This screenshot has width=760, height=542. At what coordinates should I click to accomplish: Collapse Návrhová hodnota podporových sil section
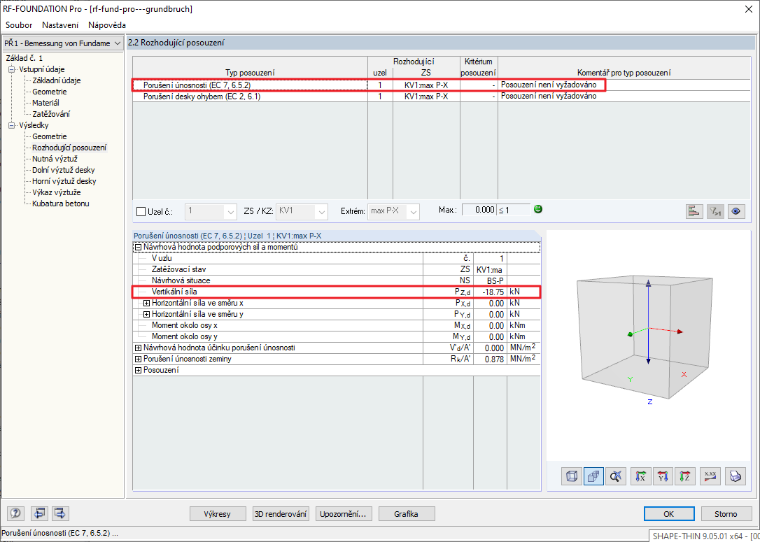click(x=138, y=247)
